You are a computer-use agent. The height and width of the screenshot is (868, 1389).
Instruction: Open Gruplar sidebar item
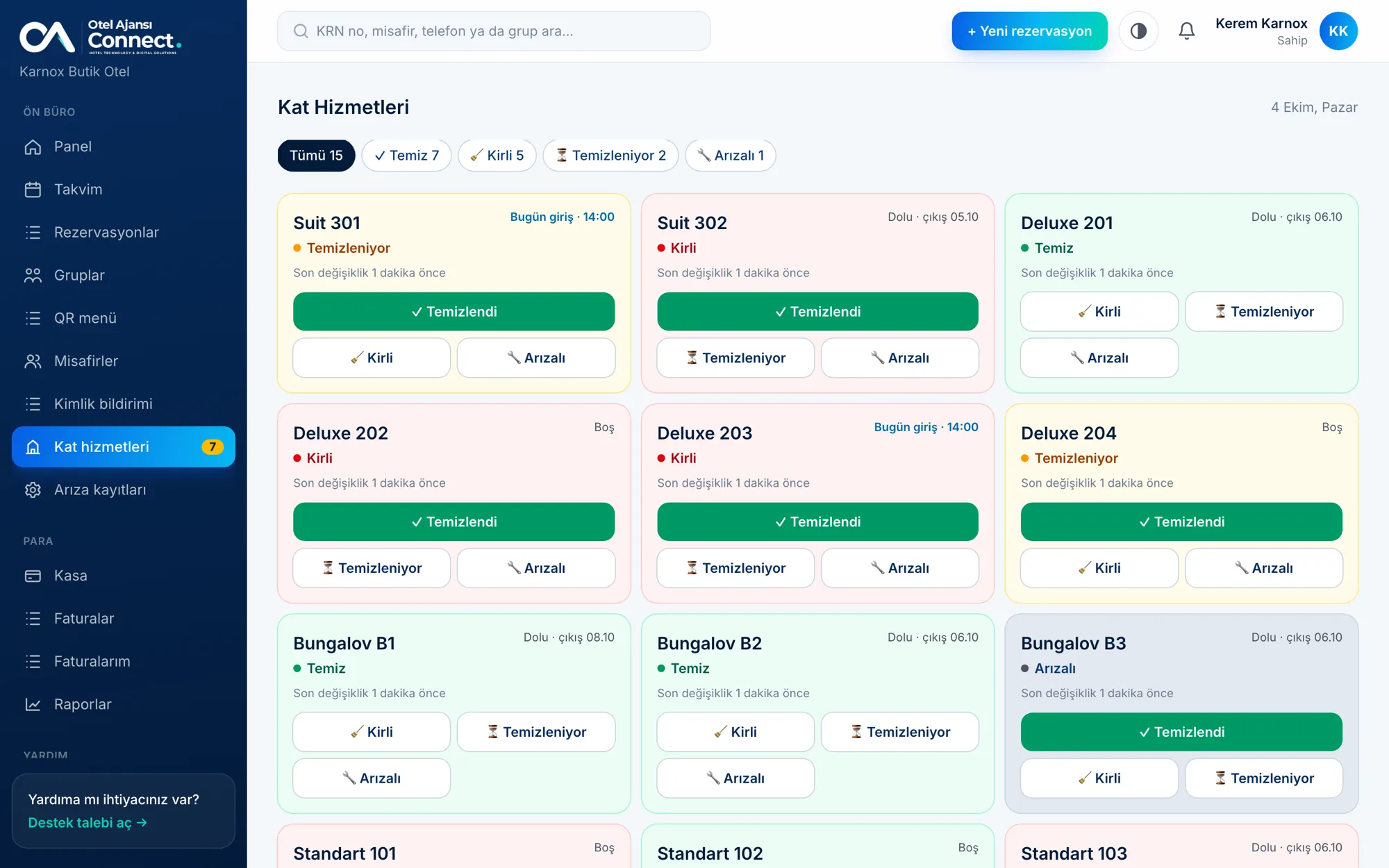[124, 275]
